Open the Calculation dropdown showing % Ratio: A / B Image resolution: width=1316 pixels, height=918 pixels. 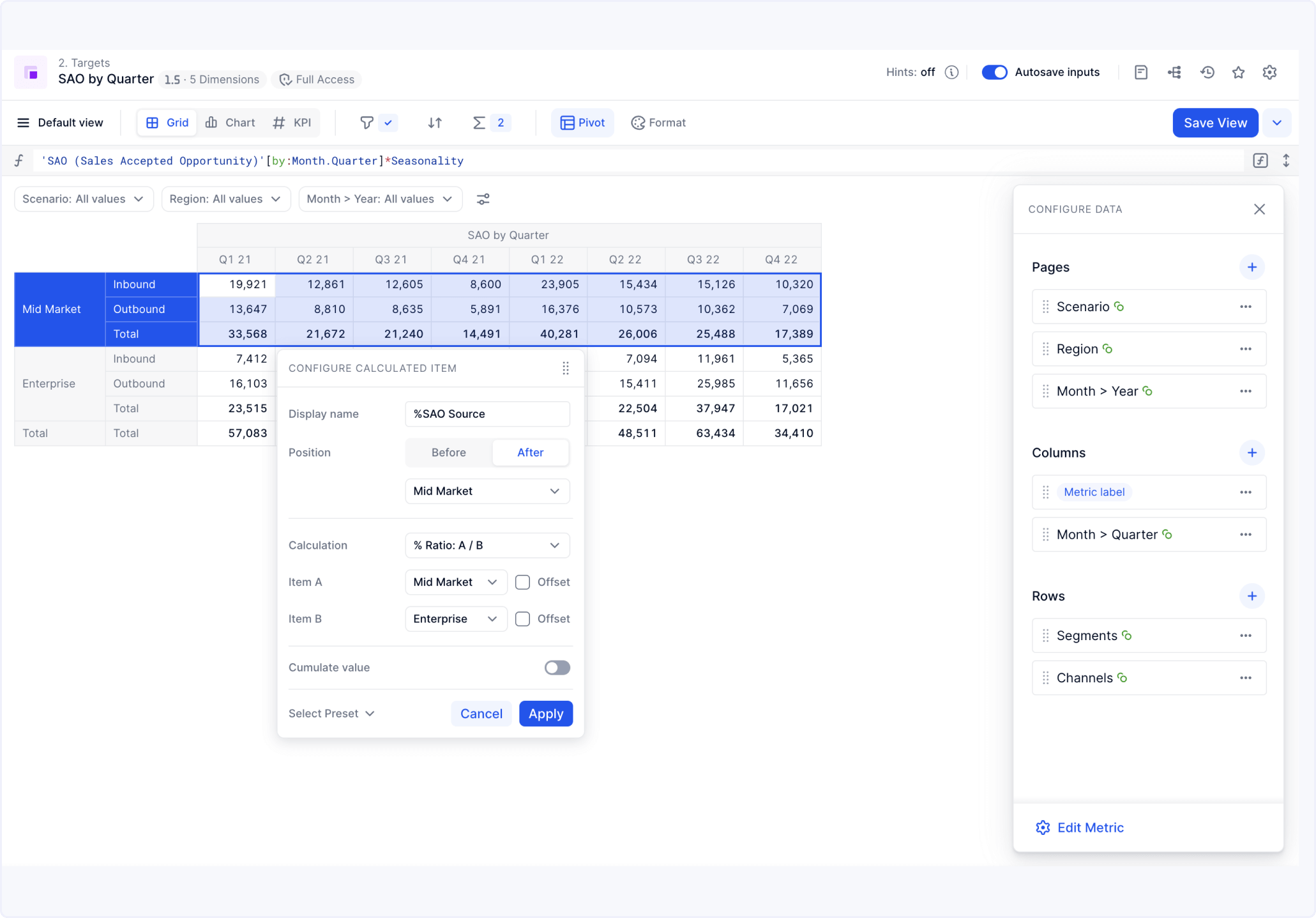click(x=487, y=545)
